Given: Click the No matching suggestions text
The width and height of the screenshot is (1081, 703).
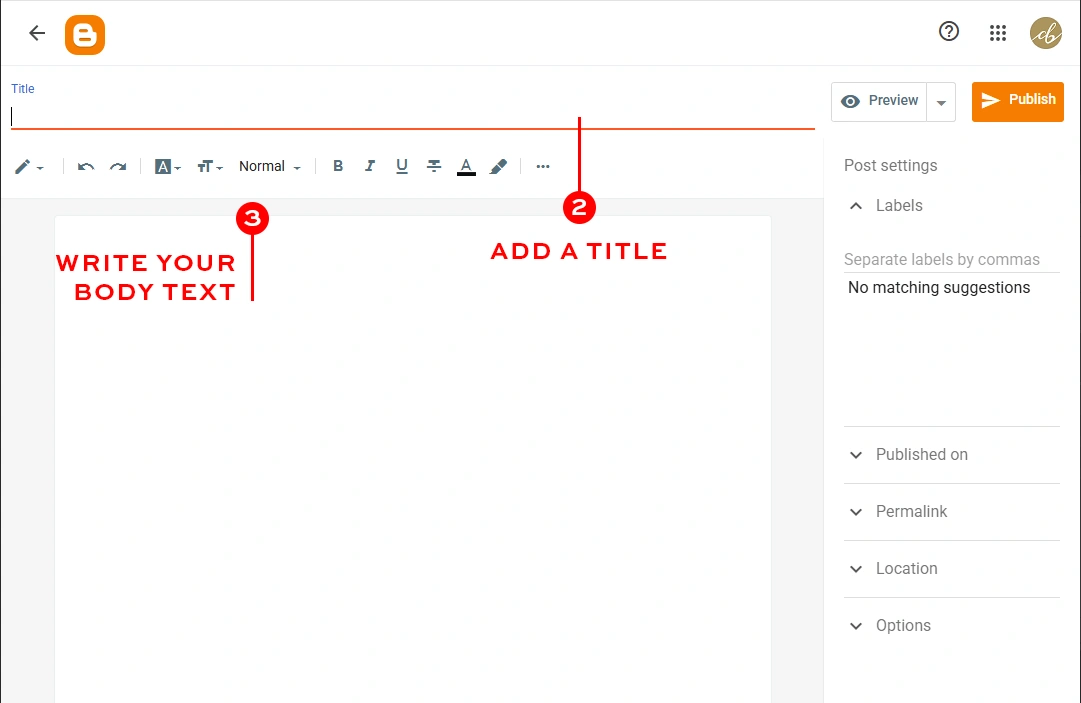Looking at the screenshot, I should tap(939, 287).
